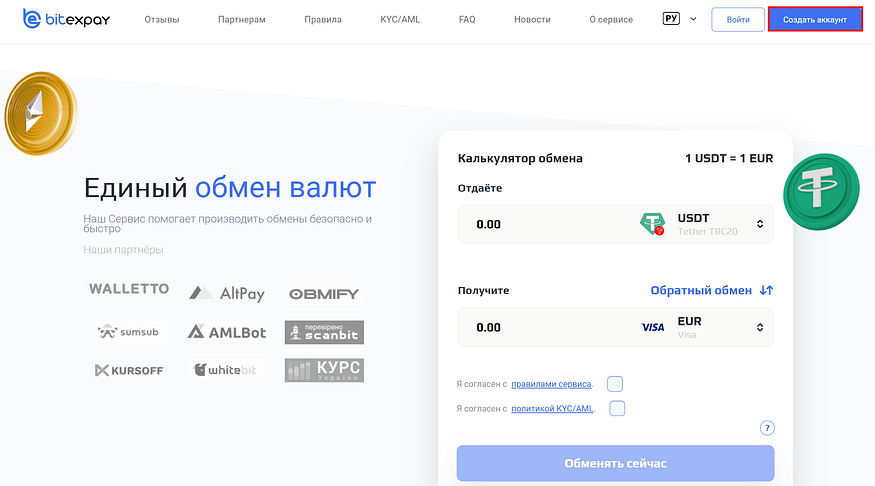The image size is (875, 486).
Task: Click the USDT Tether icon in Отдаёте
Action: point(652,224)
